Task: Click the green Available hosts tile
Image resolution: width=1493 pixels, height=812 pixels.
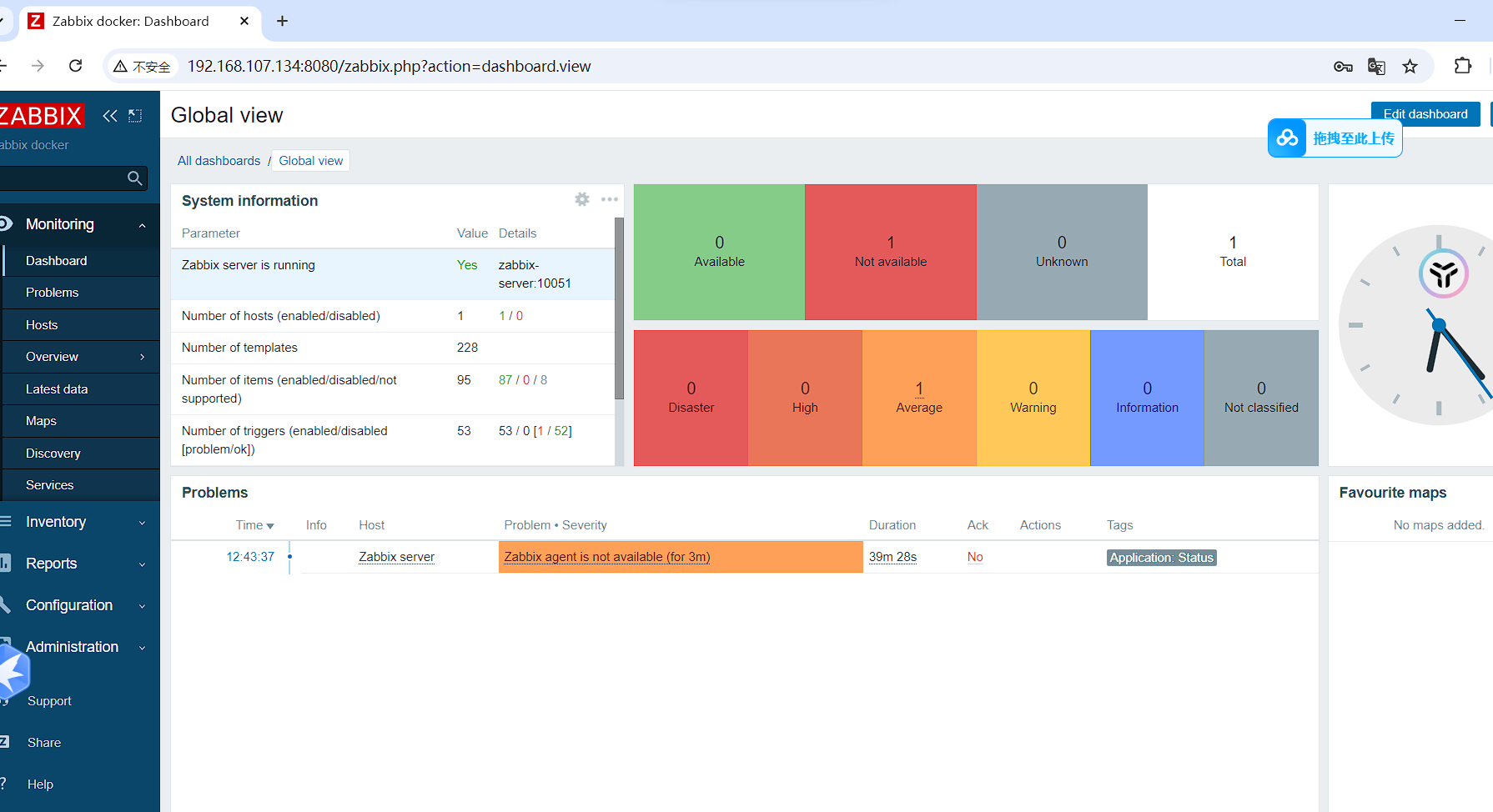Action: [719, 252]
